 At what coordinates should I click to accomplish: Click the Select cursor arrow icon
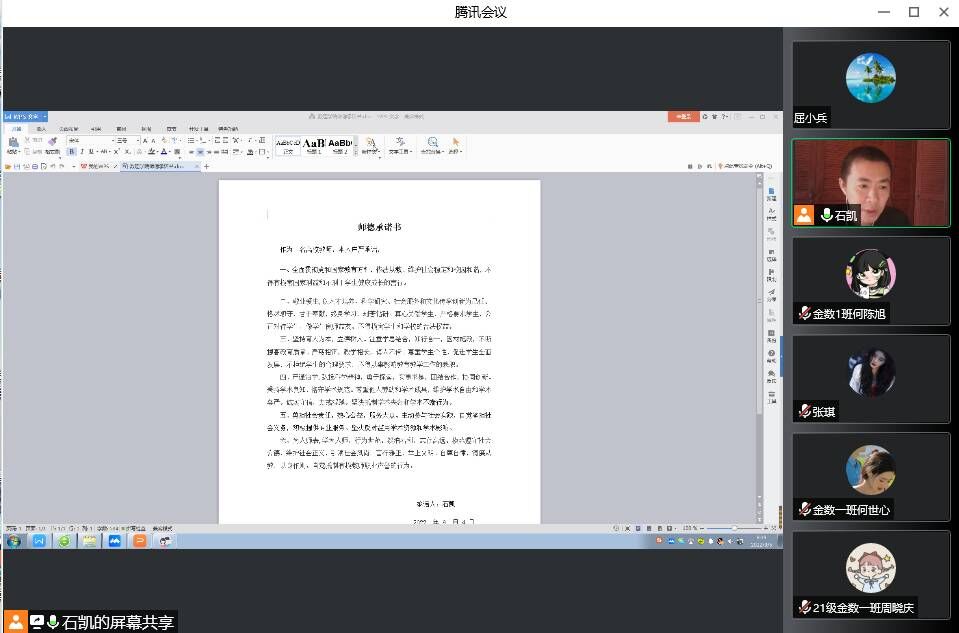(x=456, y=143)
